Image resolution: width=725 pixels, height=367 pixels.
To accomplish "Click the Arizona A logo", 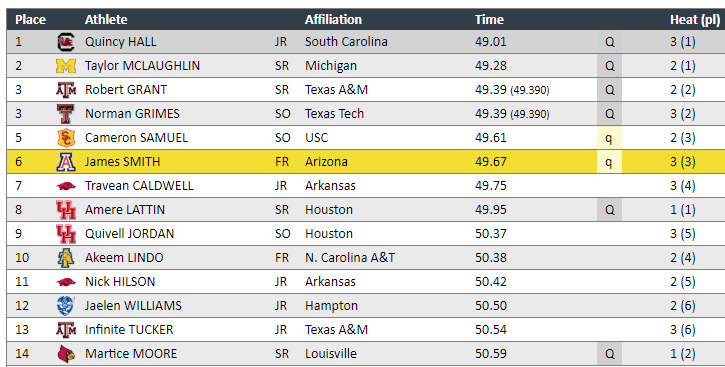I will tap(66, 162).
